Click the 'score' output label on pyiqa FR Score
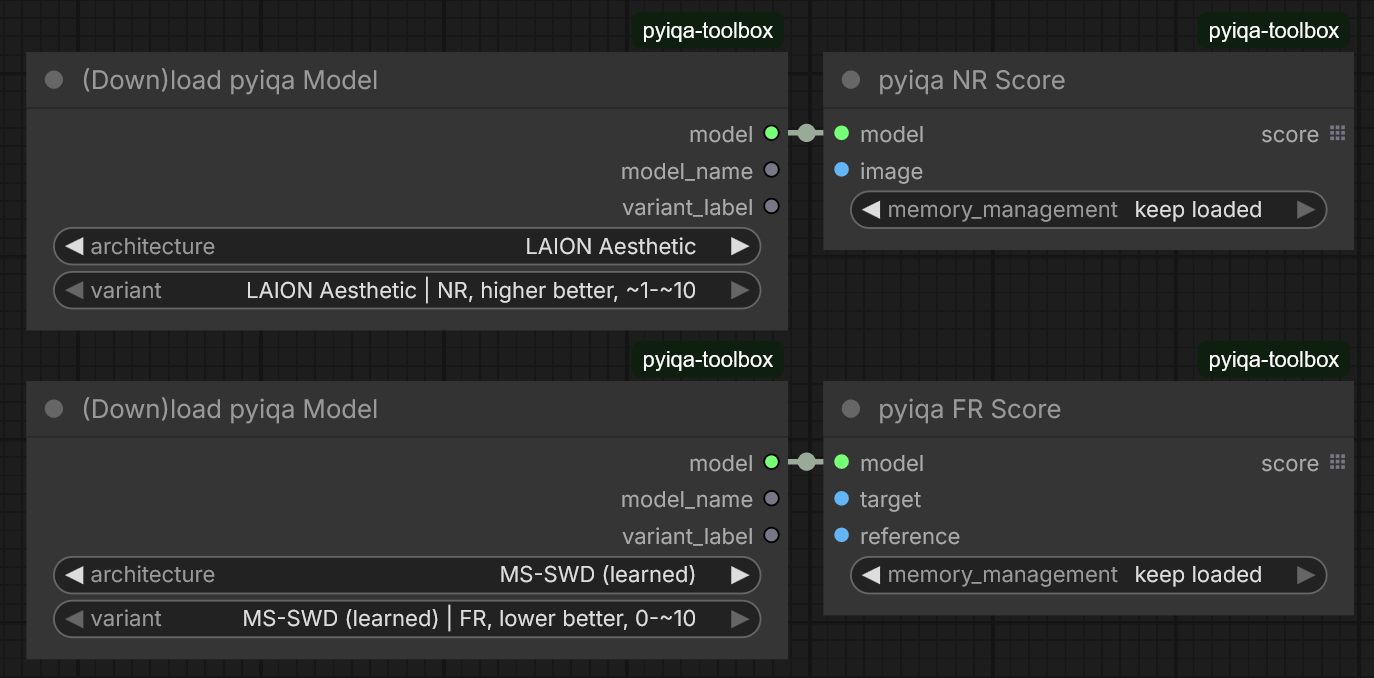Viewport: 1374px width, 678px height. tap(1290, 463)
